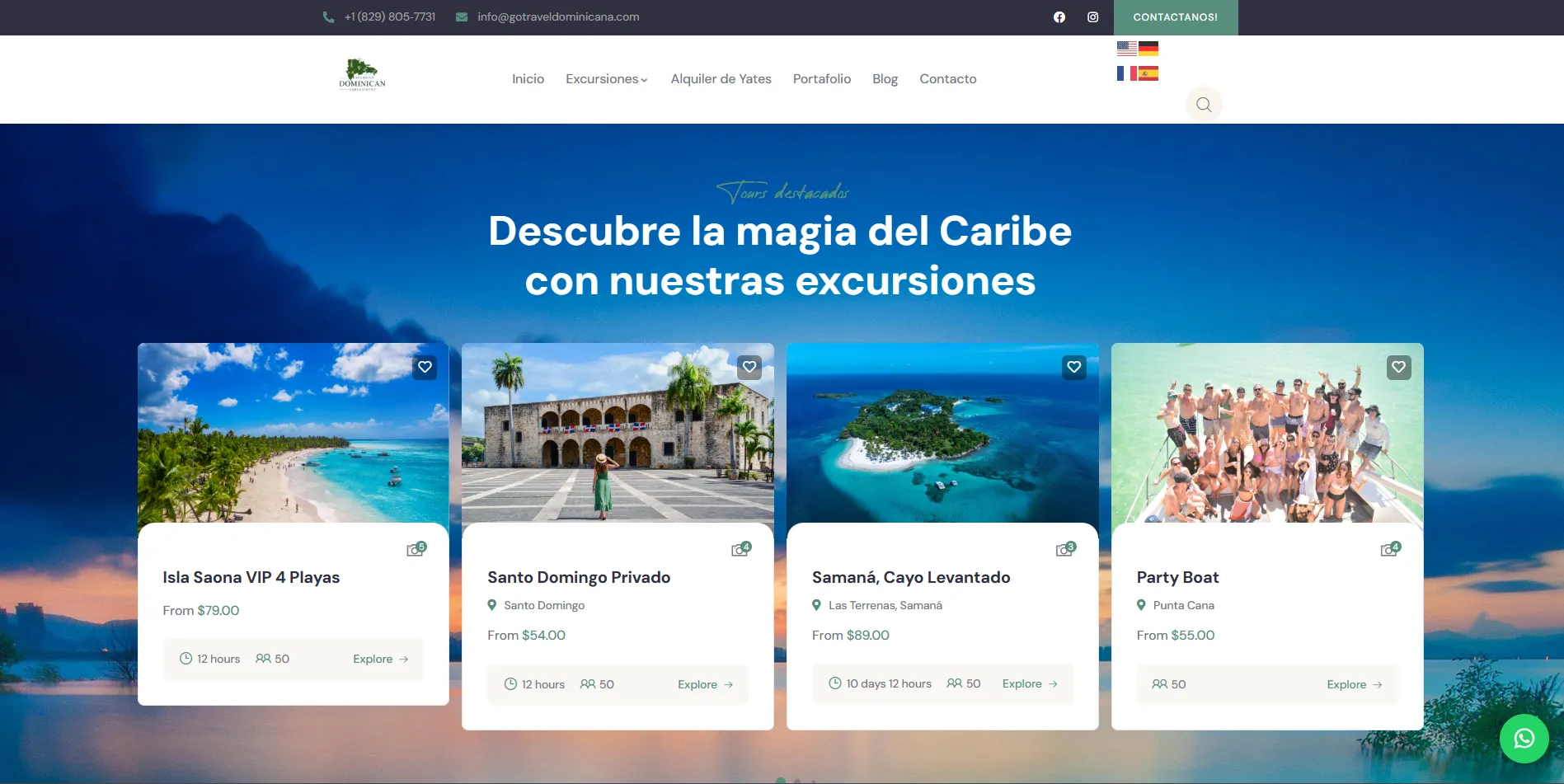Open the Facebook page icon

tap(1059, 17)
